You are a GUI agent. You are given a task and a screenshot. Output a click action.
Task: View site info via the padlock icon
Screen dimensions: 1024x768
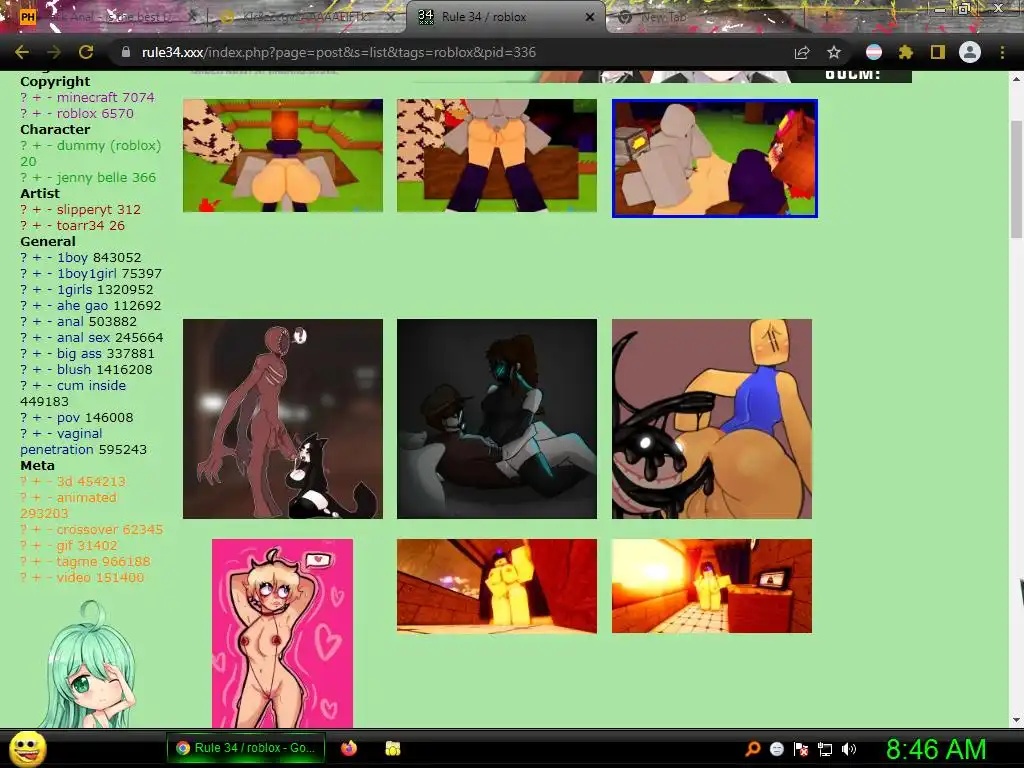126,52
